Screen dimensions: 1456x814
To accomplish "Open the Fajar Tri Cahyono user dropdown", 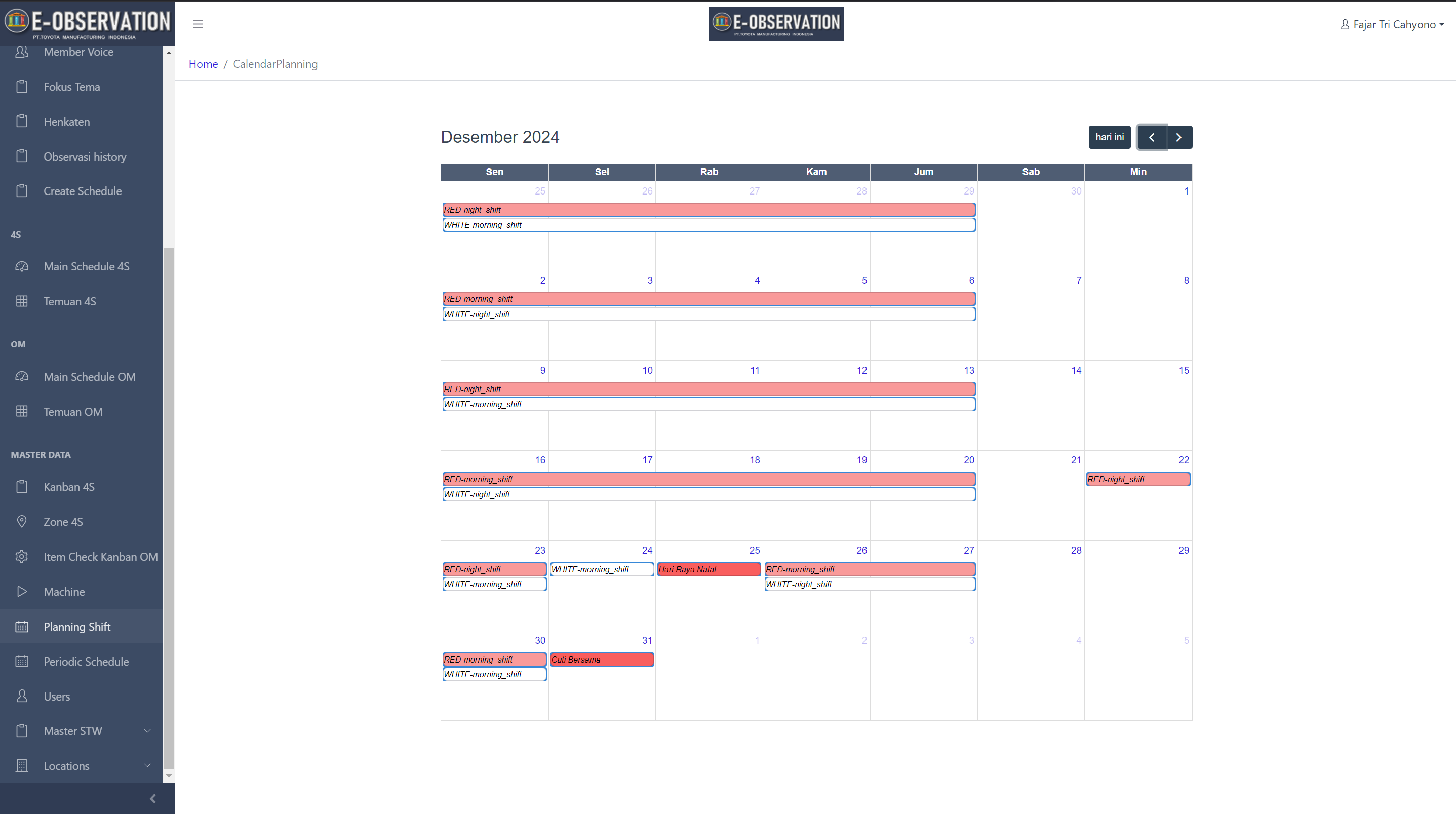I will pyautogui.click(x=1393, y=24).
